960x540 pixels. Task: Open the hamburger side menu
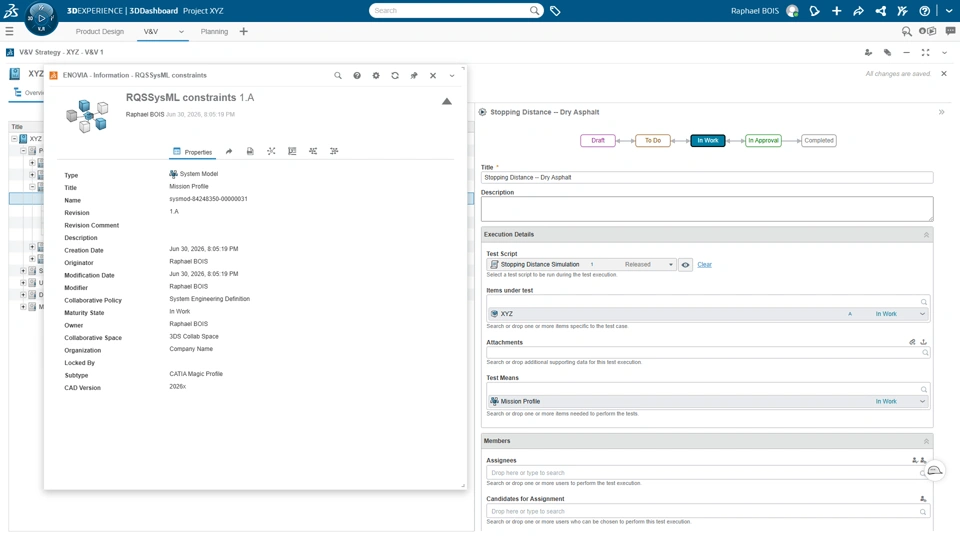click(9, 31)
